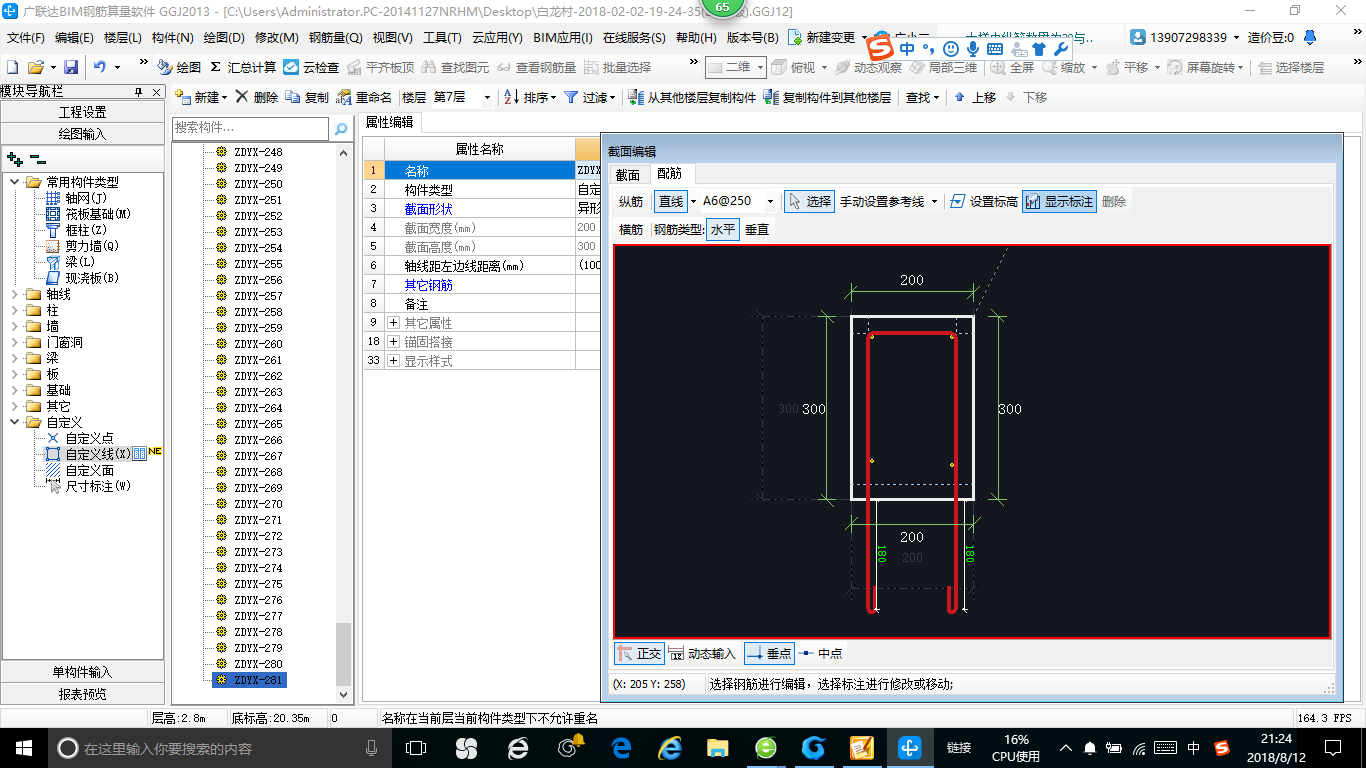Screen dimensions: 1366x768
Task: Toggle 垂点 perpendicular snap
Action: tap(769, 653)
